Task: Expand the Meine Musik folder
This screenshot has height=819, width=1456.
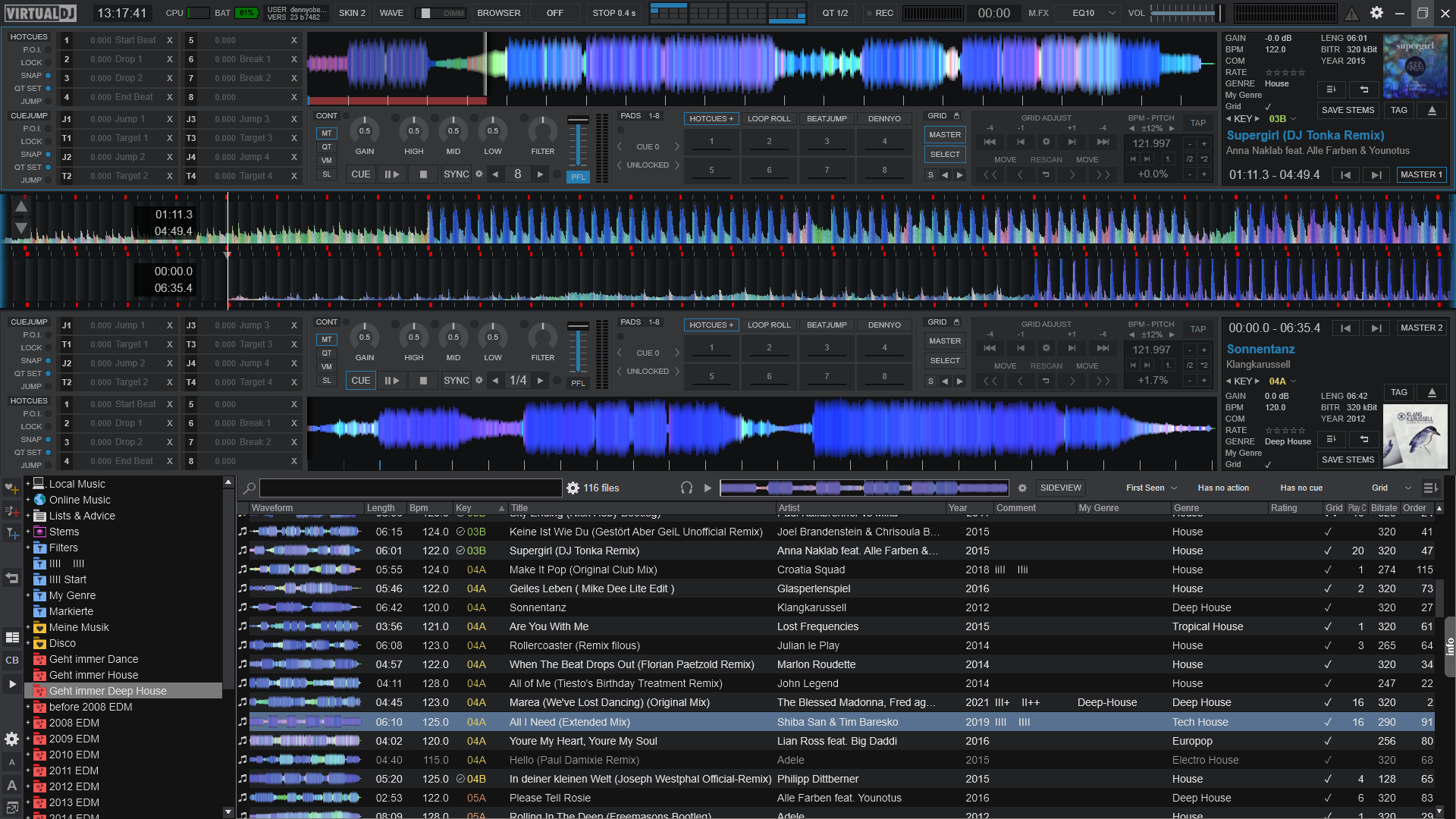Action: (28, 627)
